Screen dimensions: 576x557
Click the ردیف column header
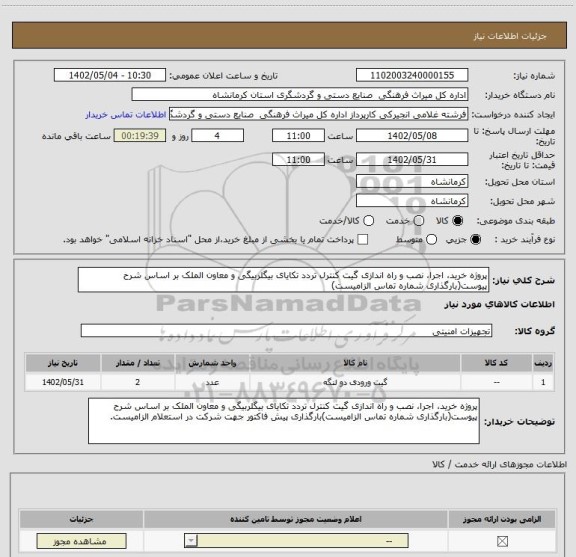(x=543, y=363)
